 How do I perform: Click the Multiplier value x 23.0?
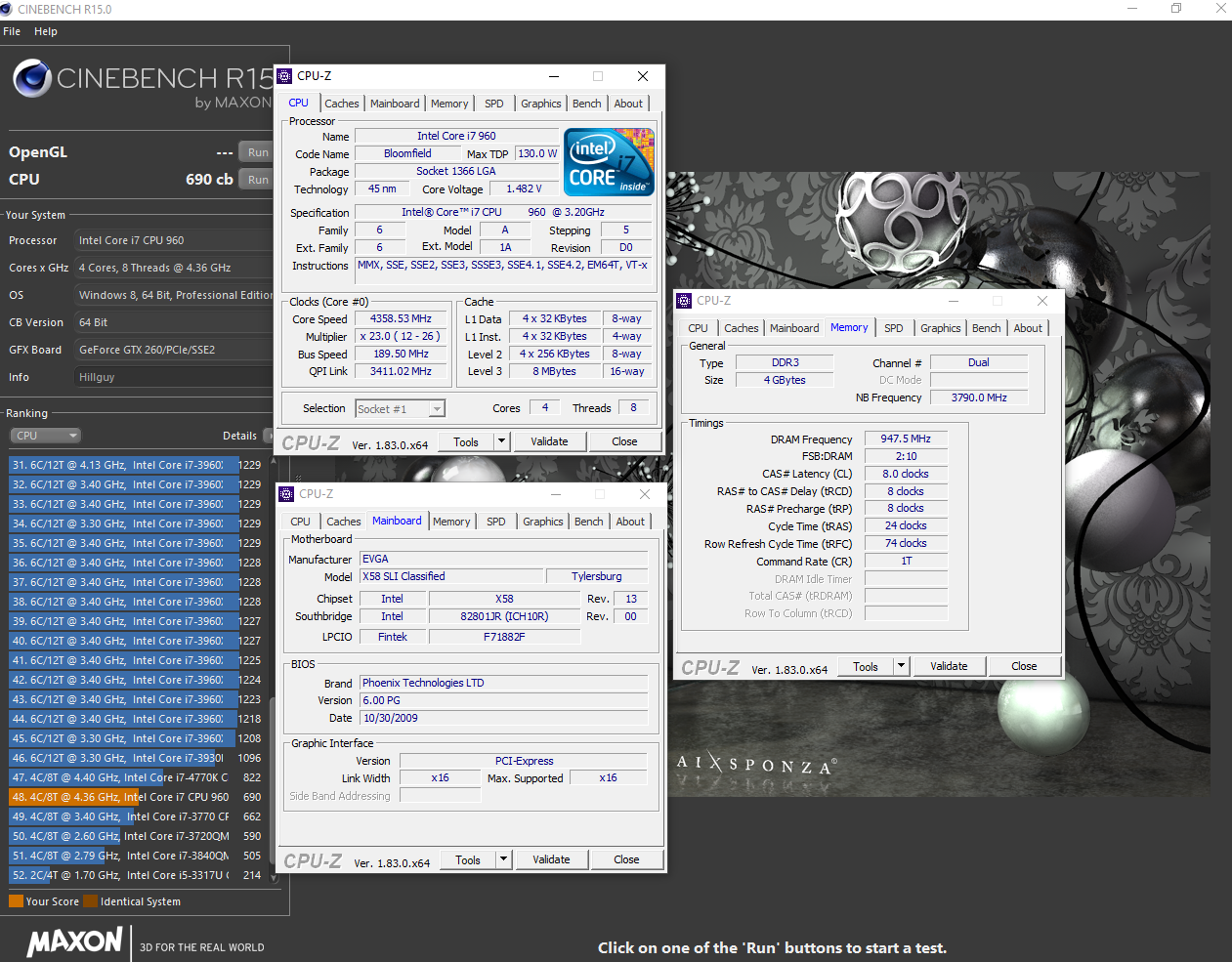pos(401,336)
